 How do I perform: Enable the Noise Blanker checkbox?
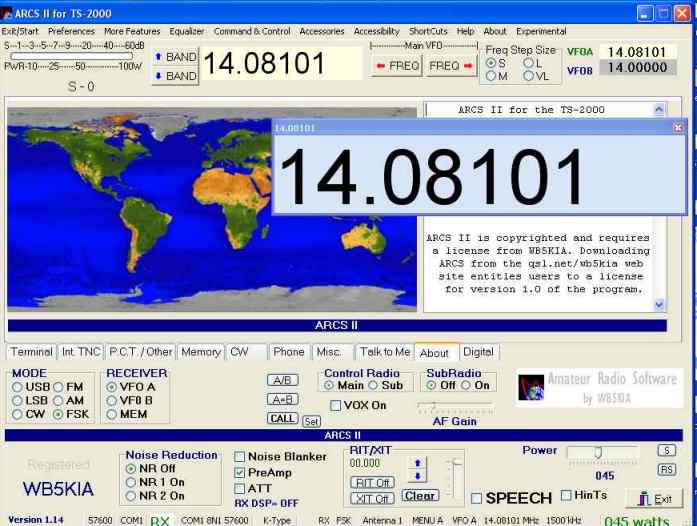pyautogui.click(x=240, y=457)
